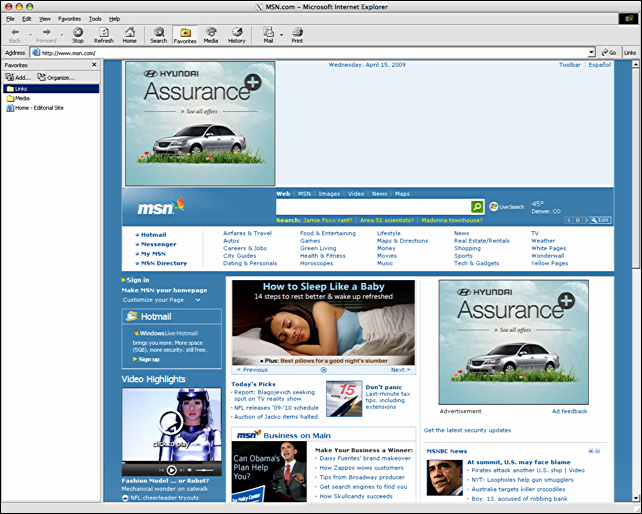This screenshot has height=514, width=642.
Task: Click the Ad feedback link
Action: 570,411
